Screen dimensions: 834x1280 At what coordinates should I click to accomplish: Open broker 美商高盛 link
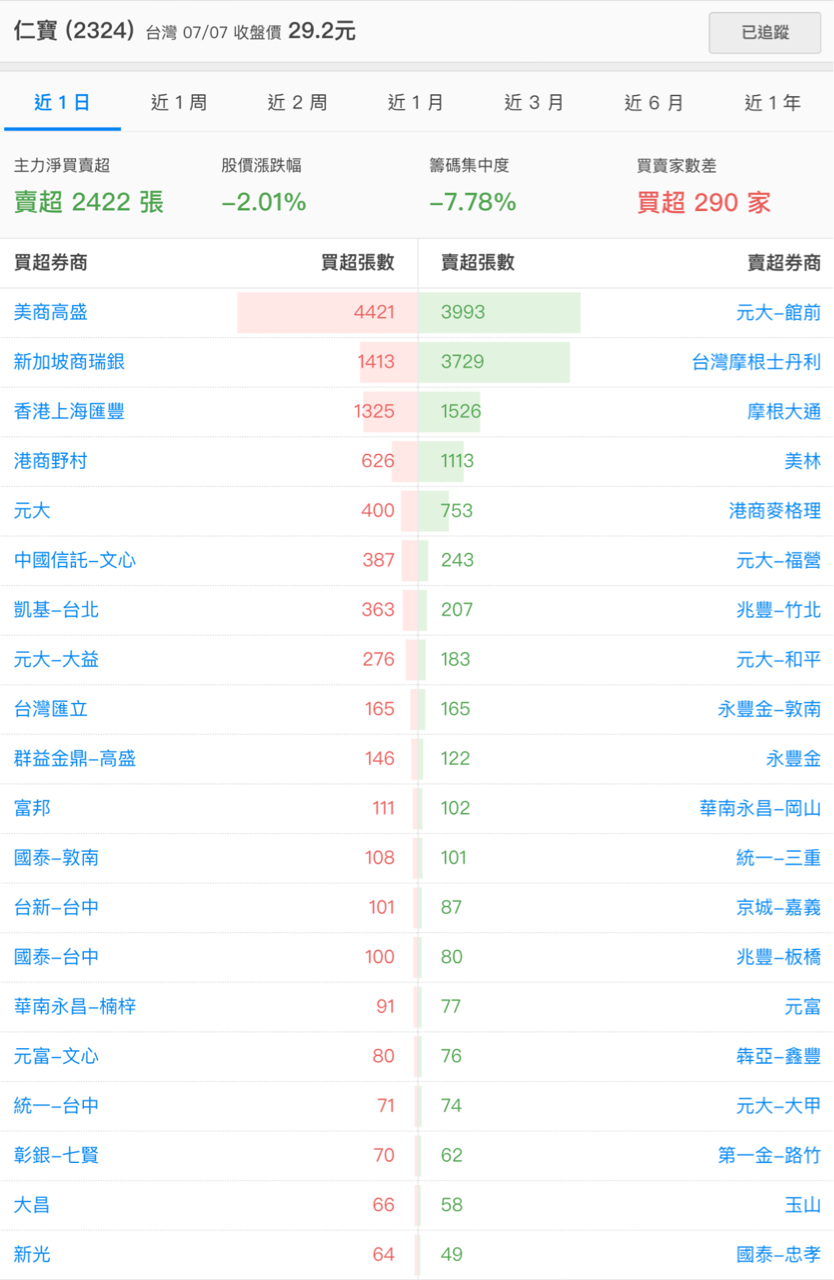click(x=51, y=312)
